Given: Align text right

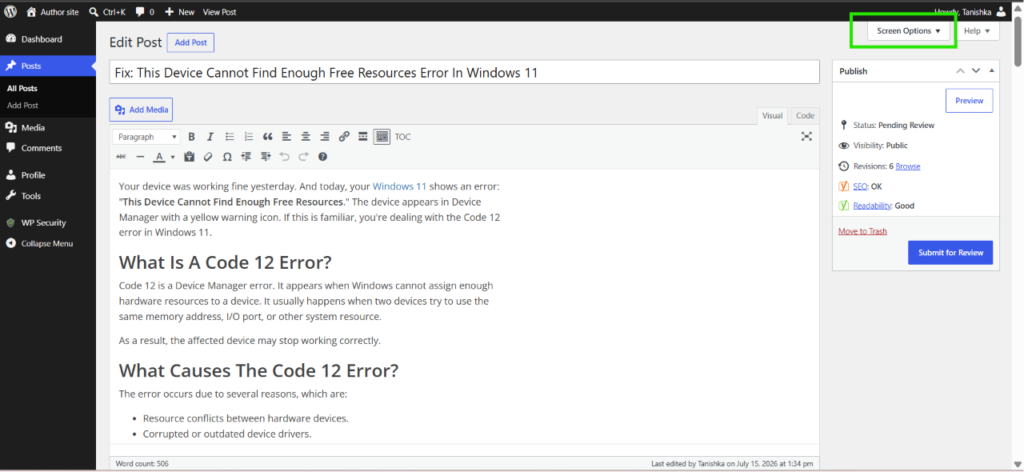Looking at the screenshot, I should [x=325, y=136].
